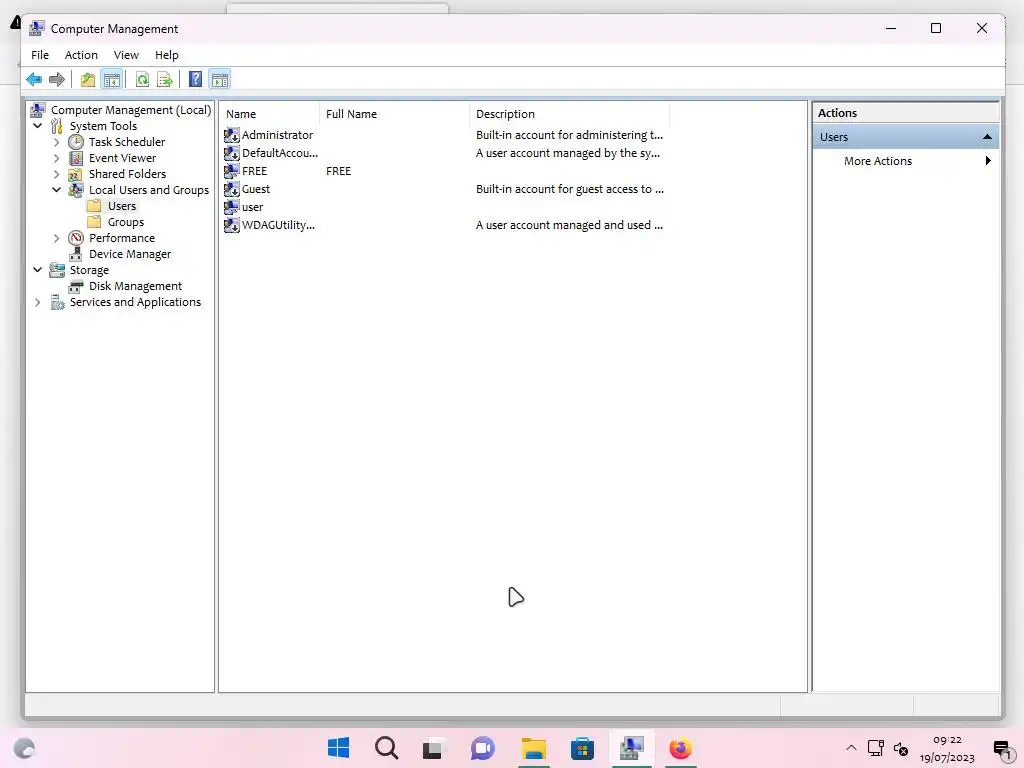The width and height of the screenshot is (1024, 768).
Task: Click the Performance icon in tree
Action: click(x=76, y=238)
